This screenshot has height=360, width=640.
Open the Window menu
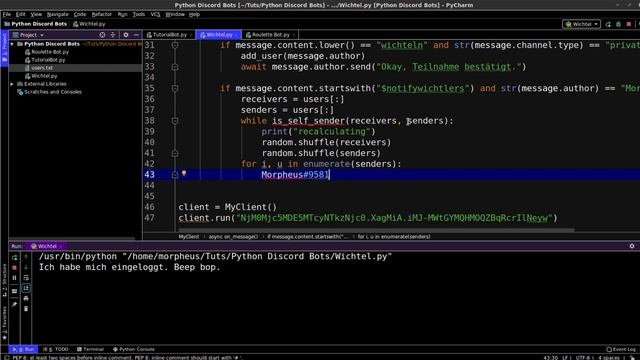(x=175, y=14)
